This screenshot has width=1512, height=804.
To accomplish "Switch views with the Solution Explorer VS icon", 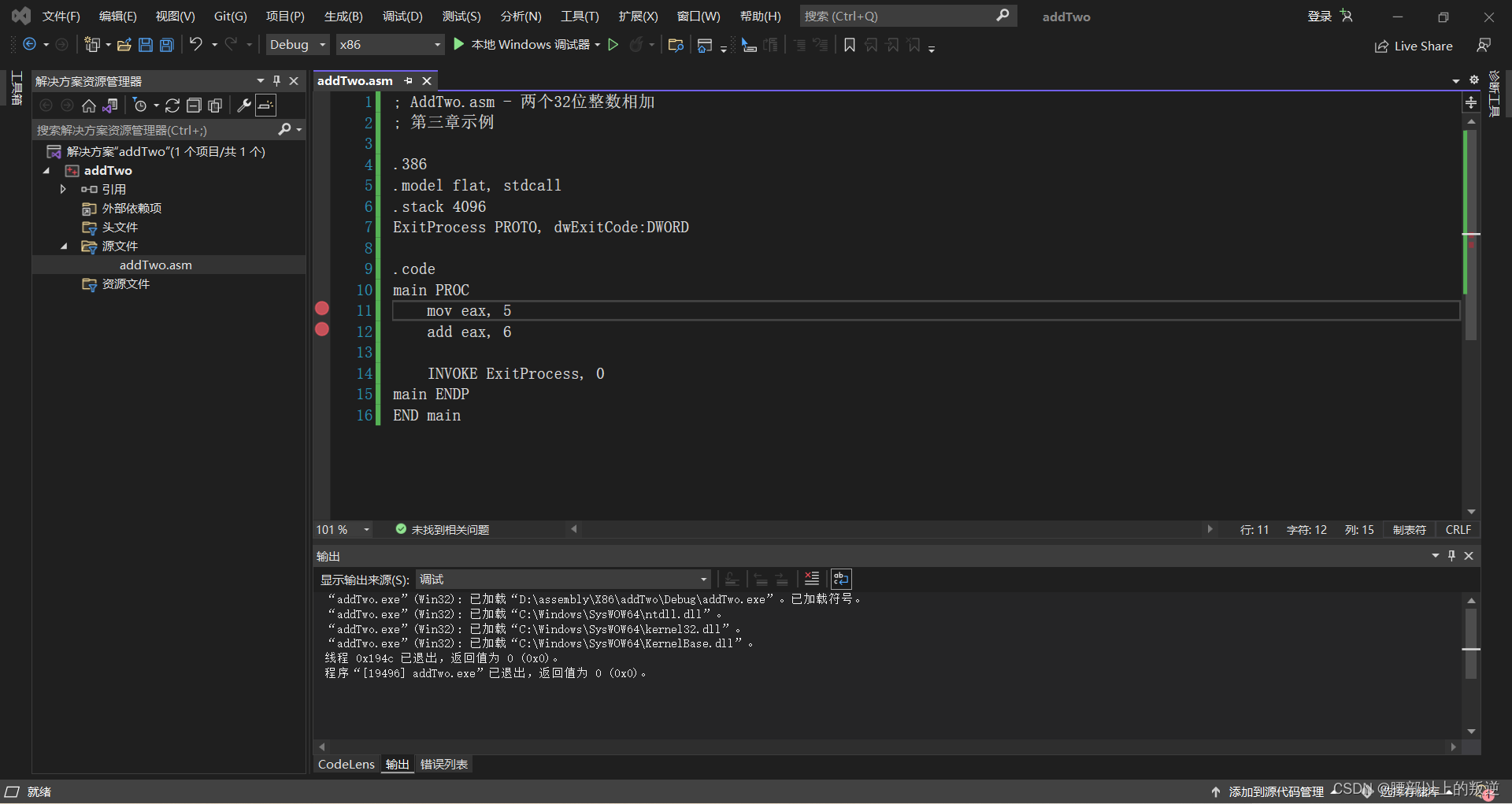I will pos(110,106).
